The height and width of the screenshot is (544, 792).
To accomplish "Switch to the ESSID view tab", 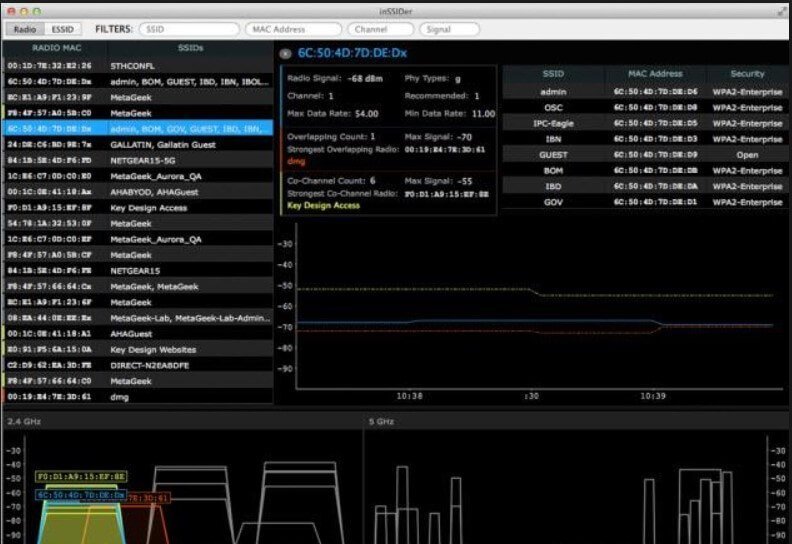I will tap(63, 29).
